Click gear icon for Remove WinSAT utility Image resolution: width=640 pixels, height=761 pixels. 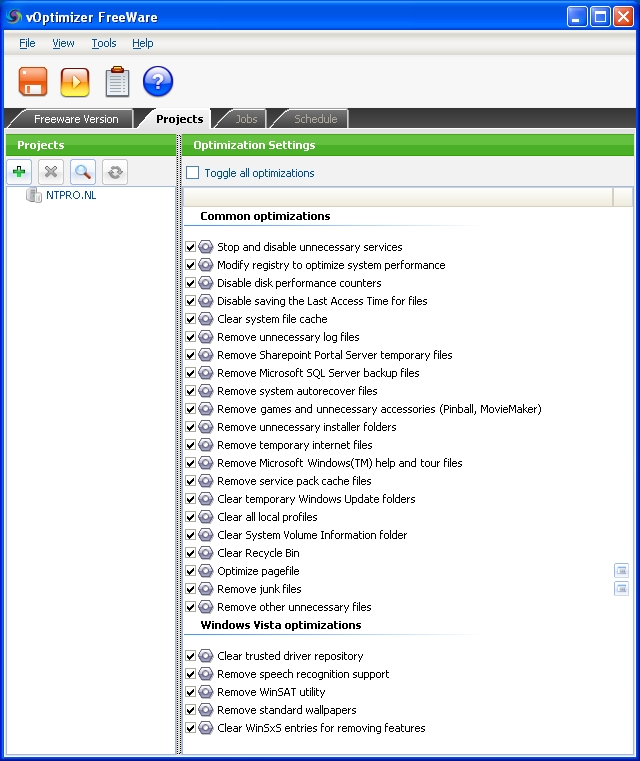(206, 692)
